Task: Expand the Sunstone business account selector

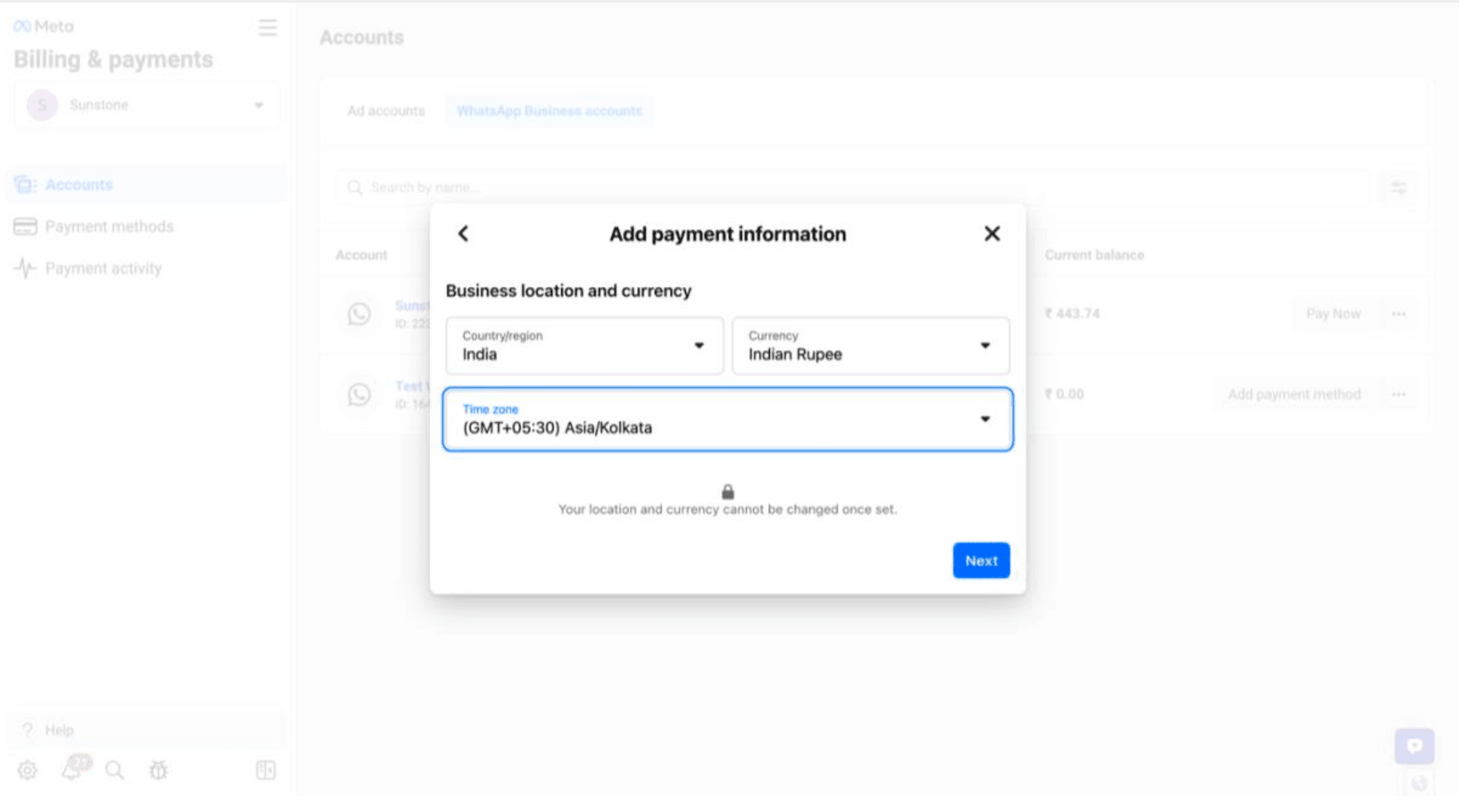Action: click(146, 105)
